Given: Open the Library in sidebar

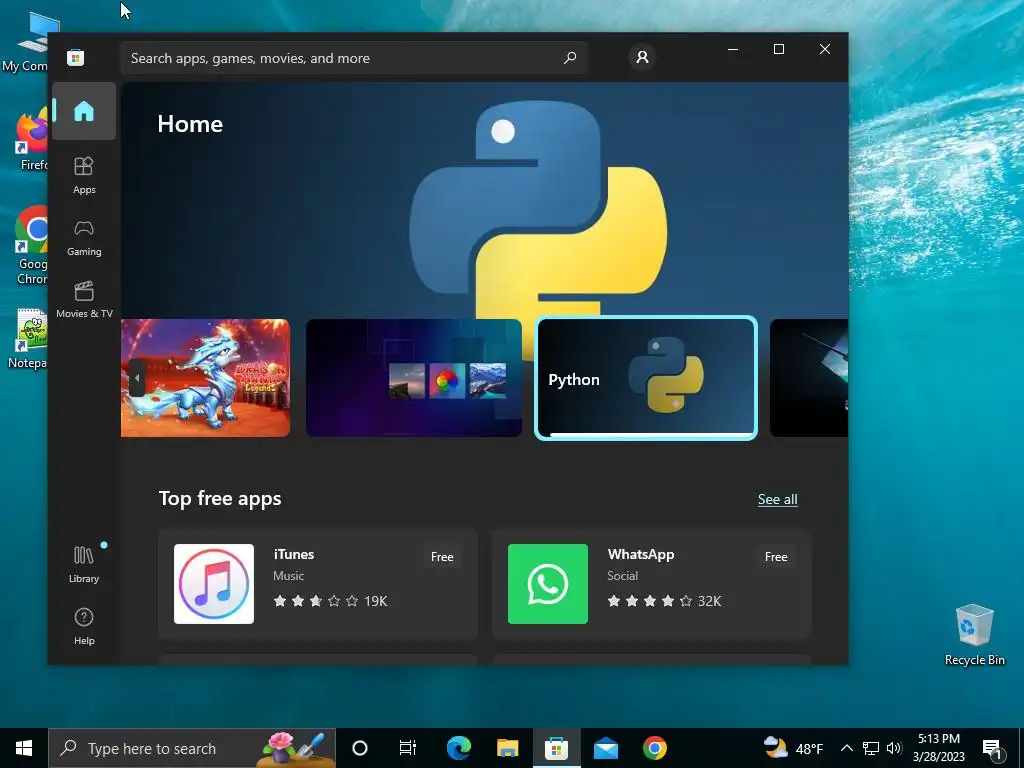Looking at the screenshot, I should pos(84,564).
